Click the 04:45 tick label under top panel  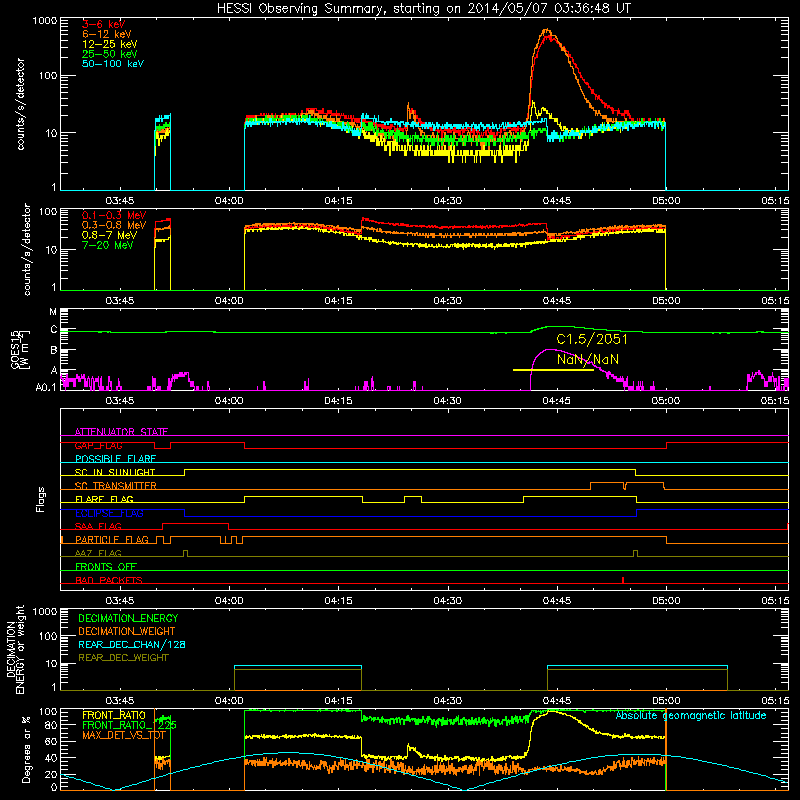coord(557,201)
